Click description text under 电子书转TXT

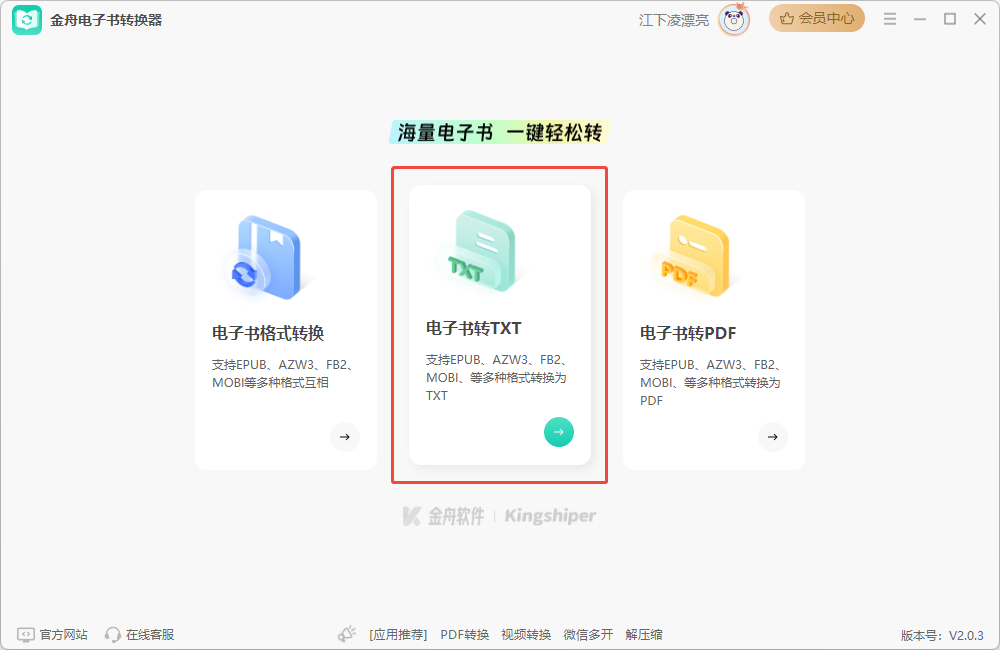(x=497, y=378)
